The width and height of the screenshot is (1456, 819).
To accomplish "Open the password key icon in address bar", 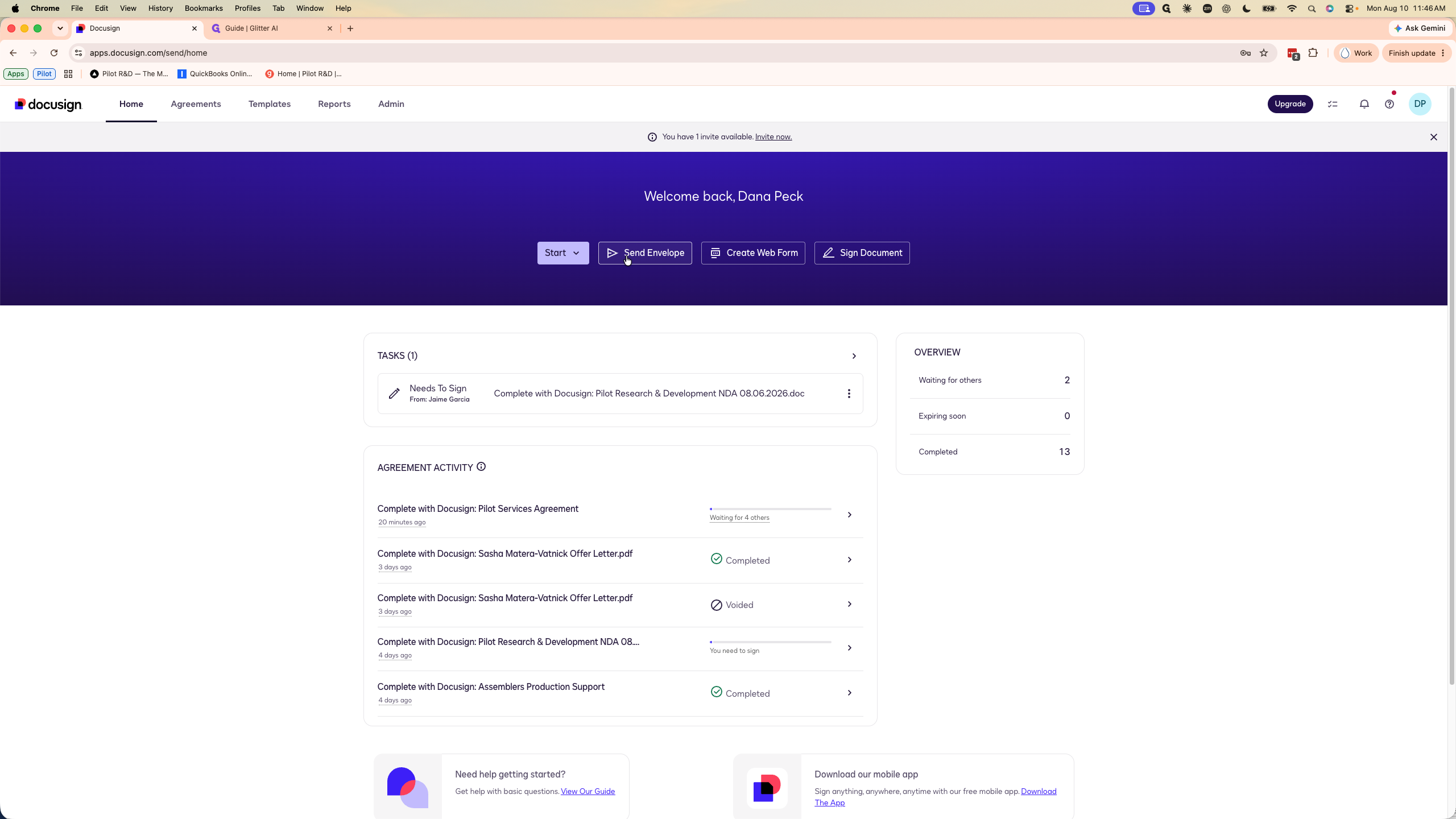I will point(1246,53).
